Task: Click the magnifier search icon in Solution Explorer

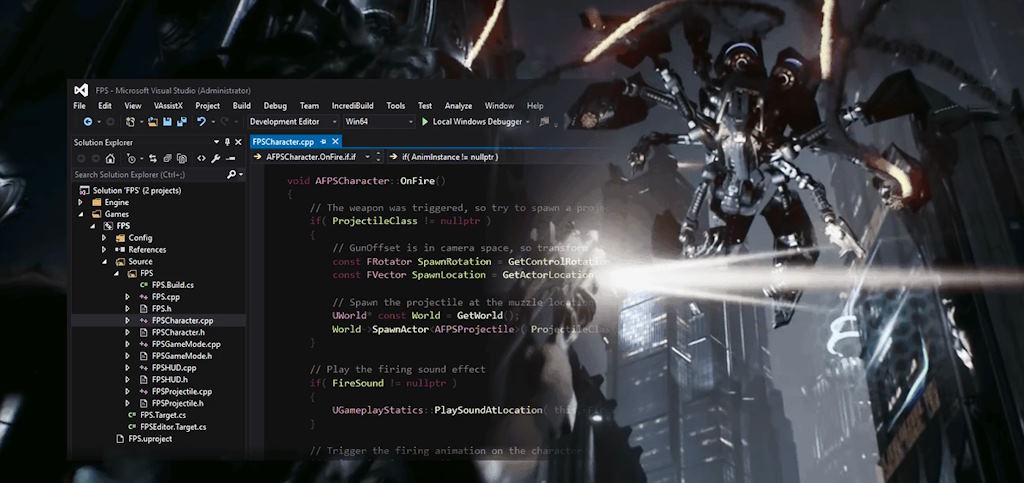Action: 231,174
